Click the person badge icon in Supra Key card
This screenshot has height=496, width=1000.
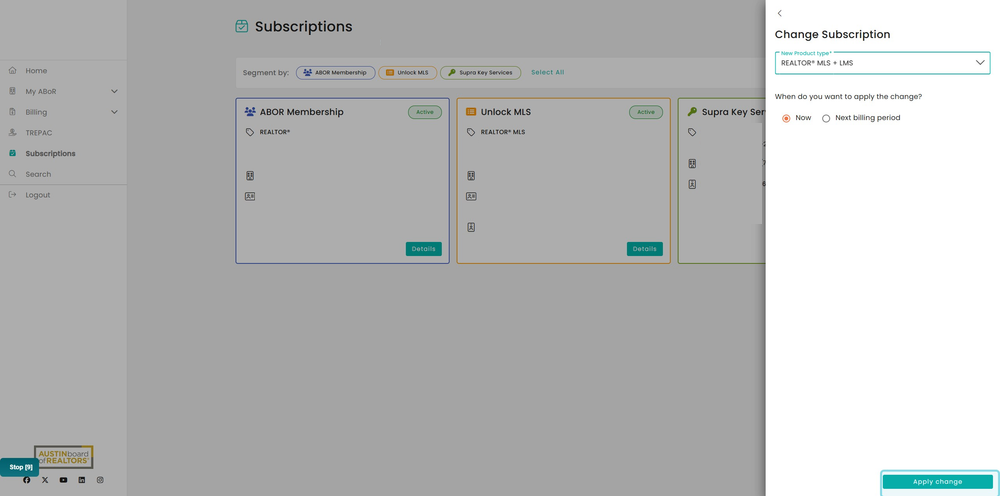pos(693,184)
